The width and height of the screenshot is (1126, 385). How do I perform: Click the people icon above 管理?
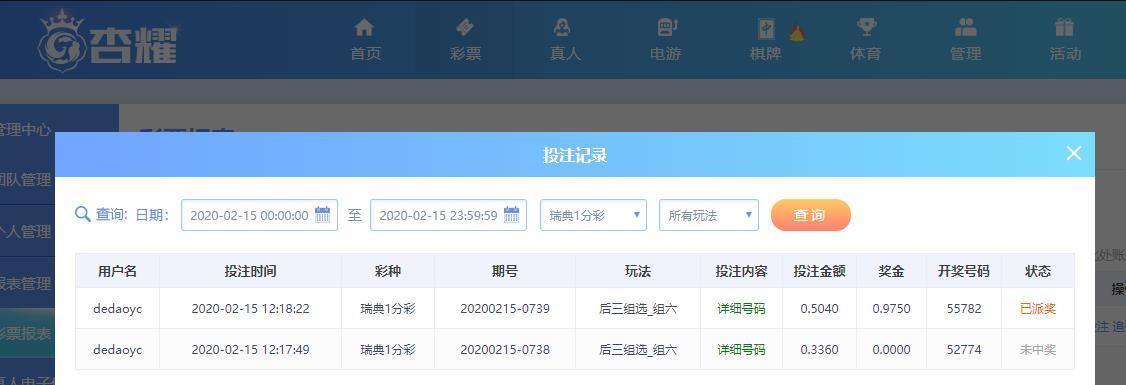[x=965, y=27]
